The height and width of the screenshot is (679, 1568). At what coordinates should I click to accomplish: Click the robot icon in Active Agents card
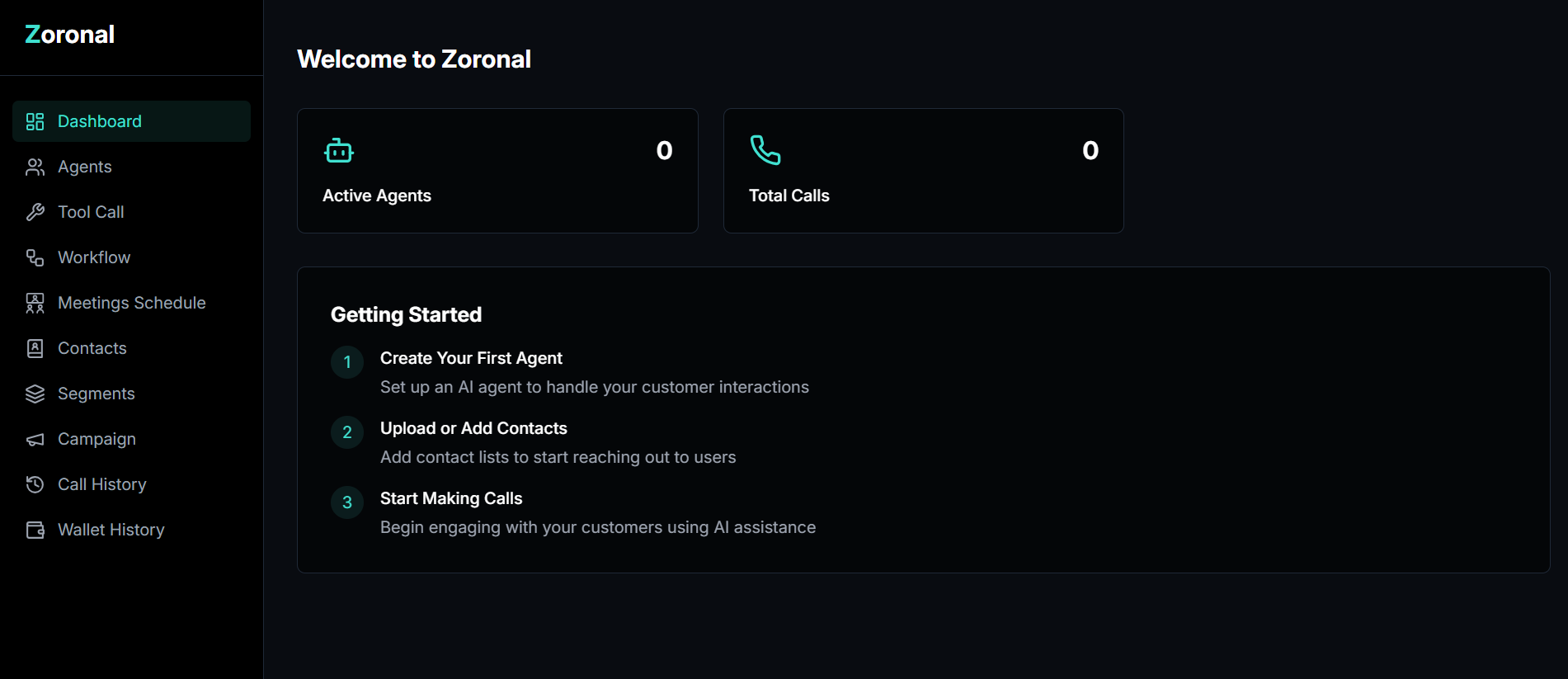tap(339, 151)
